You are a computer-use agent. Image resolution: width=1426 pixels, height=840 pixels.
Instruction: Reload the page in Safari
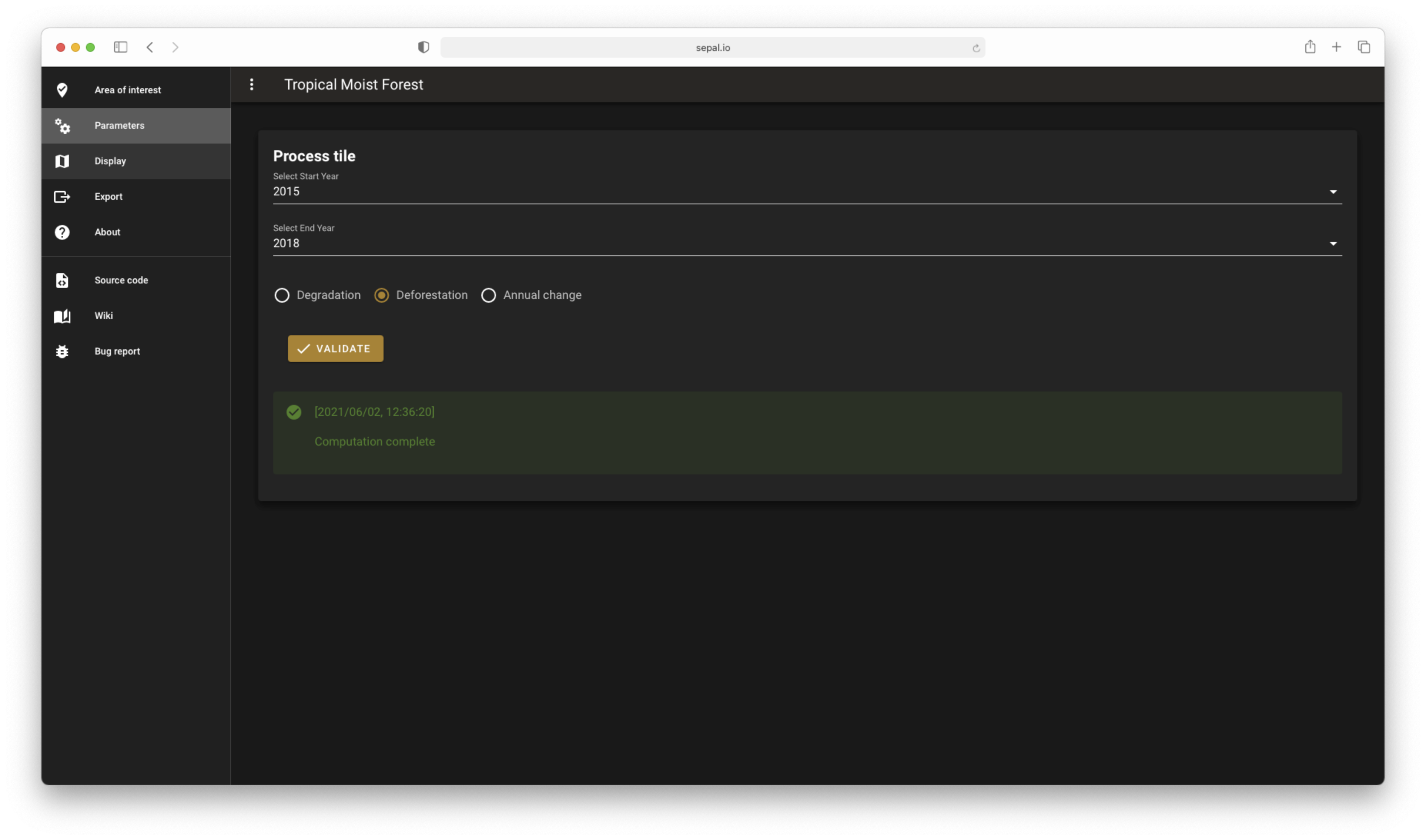(x=976, y=48)
